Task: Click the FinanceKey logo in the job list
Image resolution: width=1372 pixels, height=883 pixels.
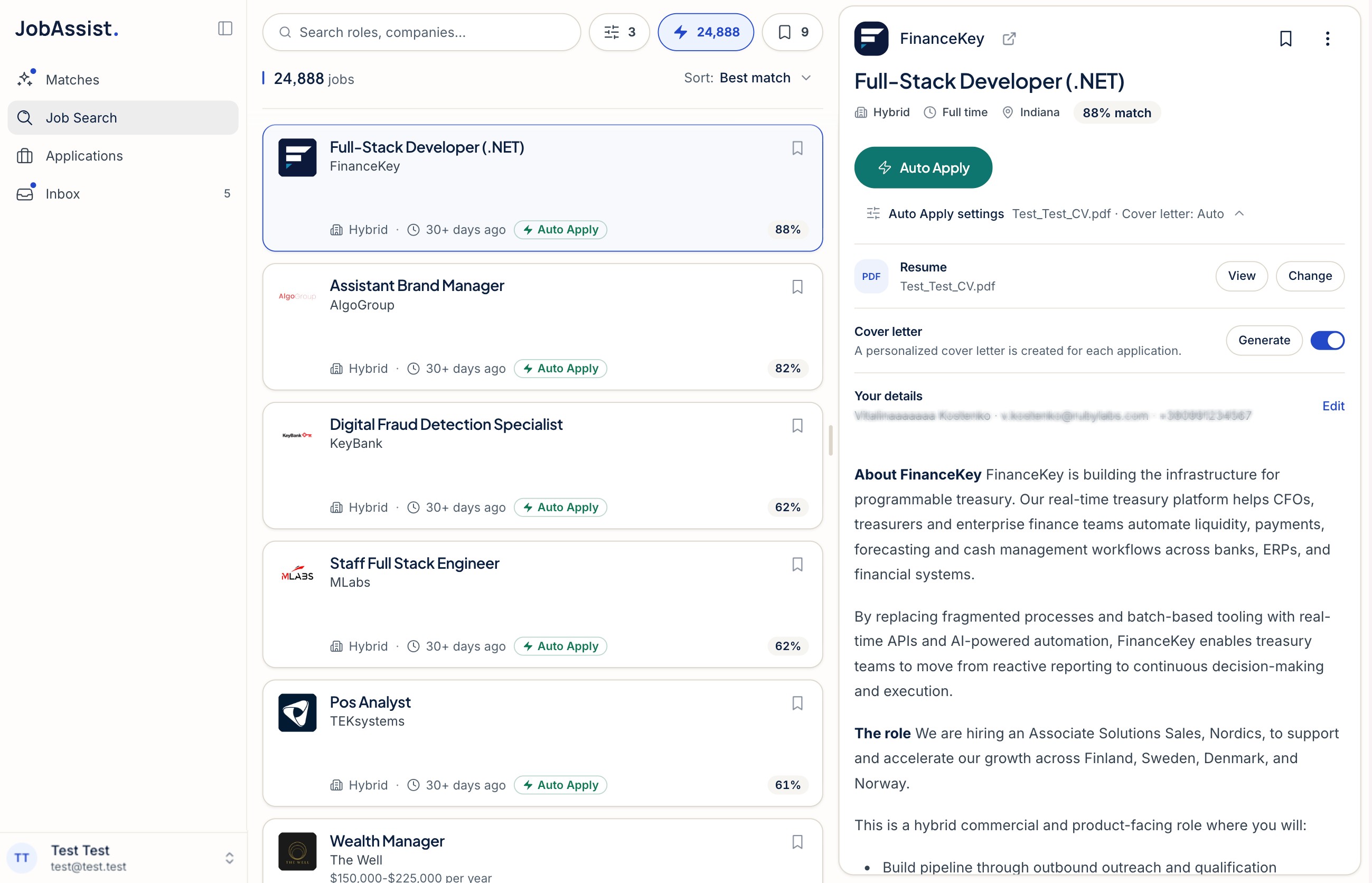Action: point(297,157)
